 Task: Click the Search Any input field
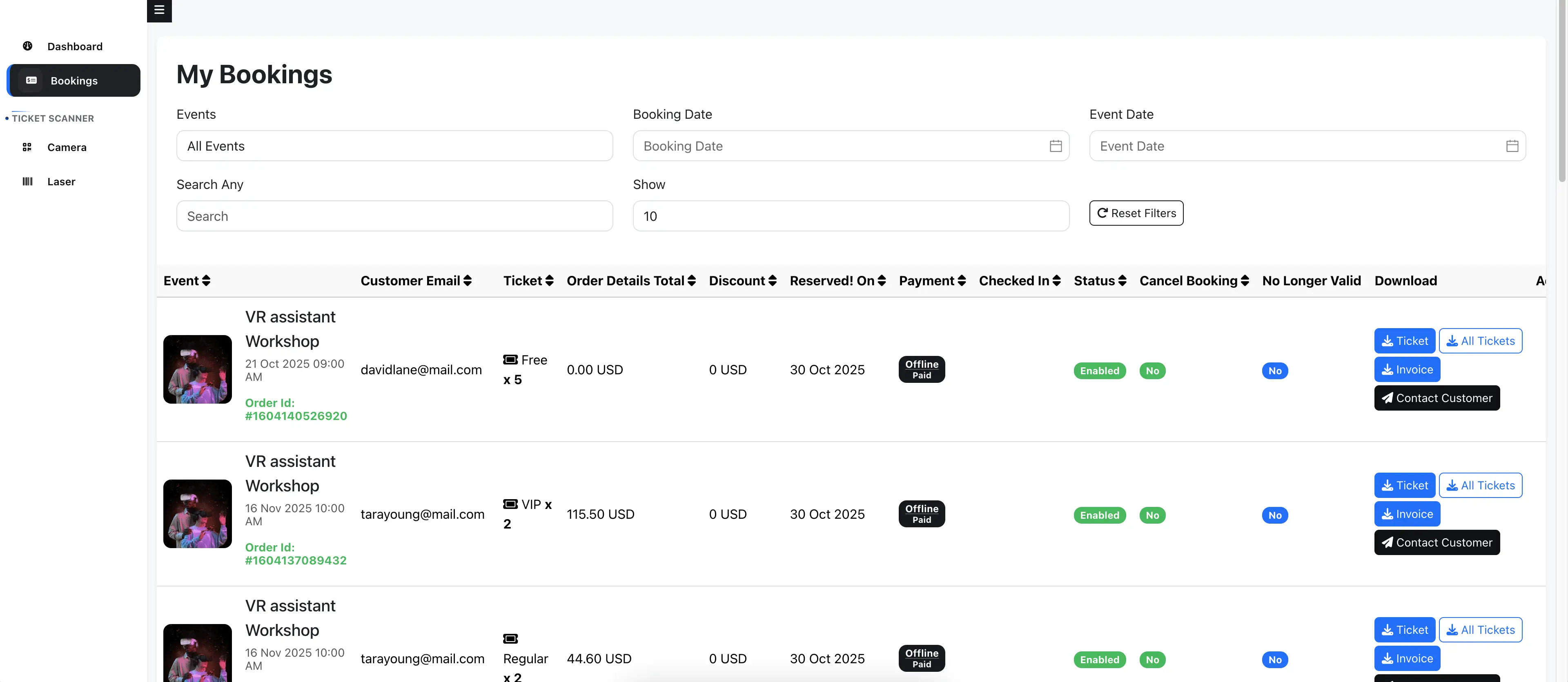394,216
